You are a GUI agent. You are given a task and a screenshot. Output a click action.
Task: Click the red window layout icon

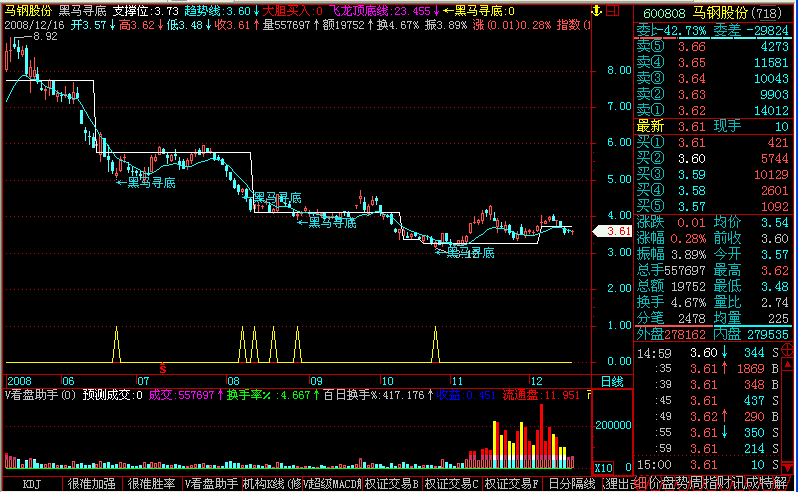tap(613, 10)
